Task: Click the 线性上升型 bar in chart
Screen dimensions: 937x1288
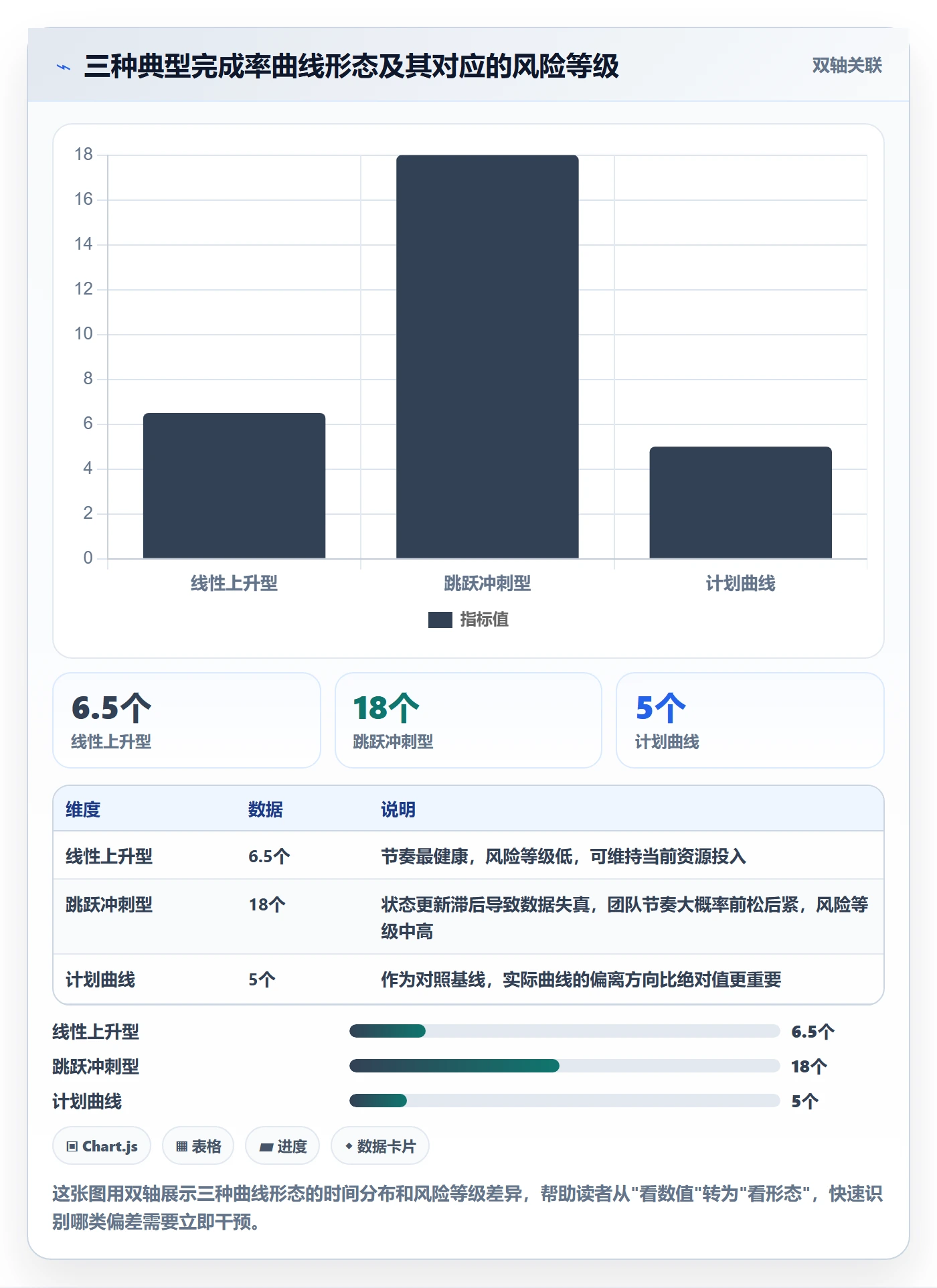Action: point(234,485)
